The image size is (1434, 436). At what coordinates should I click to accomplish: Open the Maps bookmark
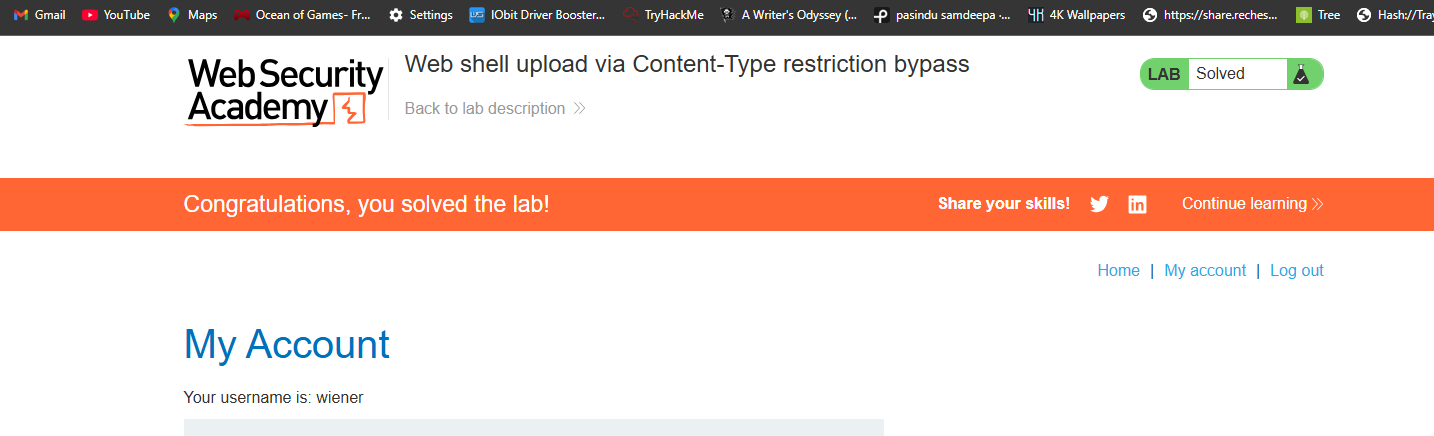tap(191, 15)
